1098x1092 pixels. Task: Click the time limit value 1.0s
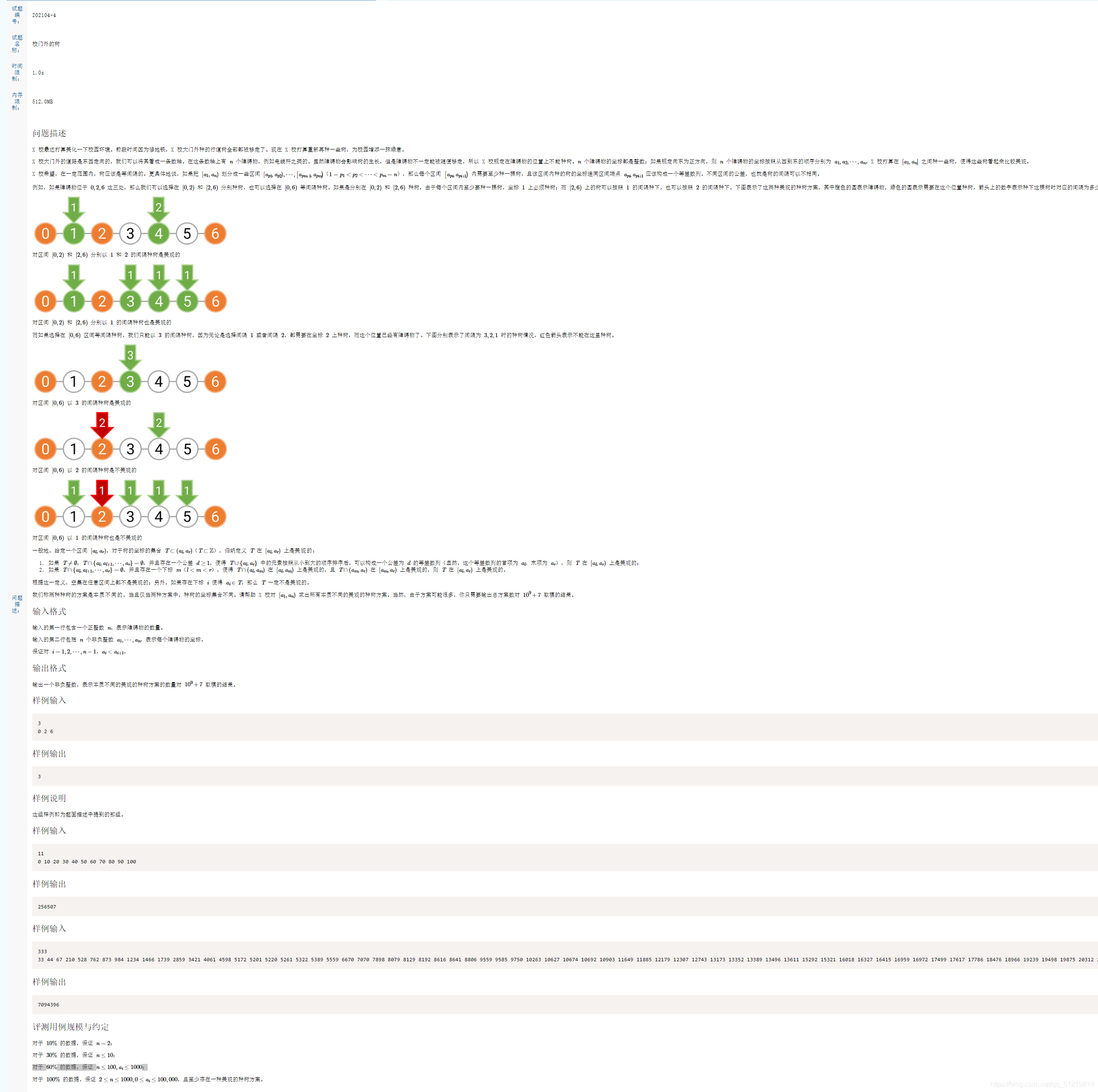tap(37, 73)
